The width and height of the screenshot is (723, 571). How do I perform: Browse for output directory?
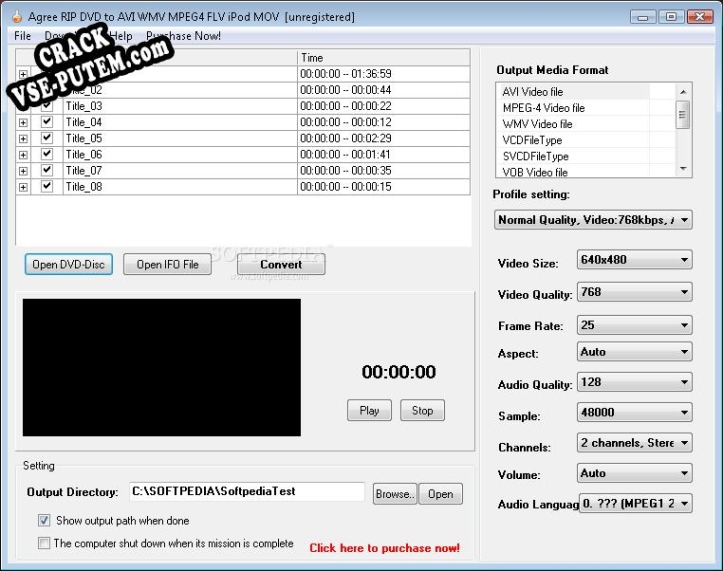(395, 494)
